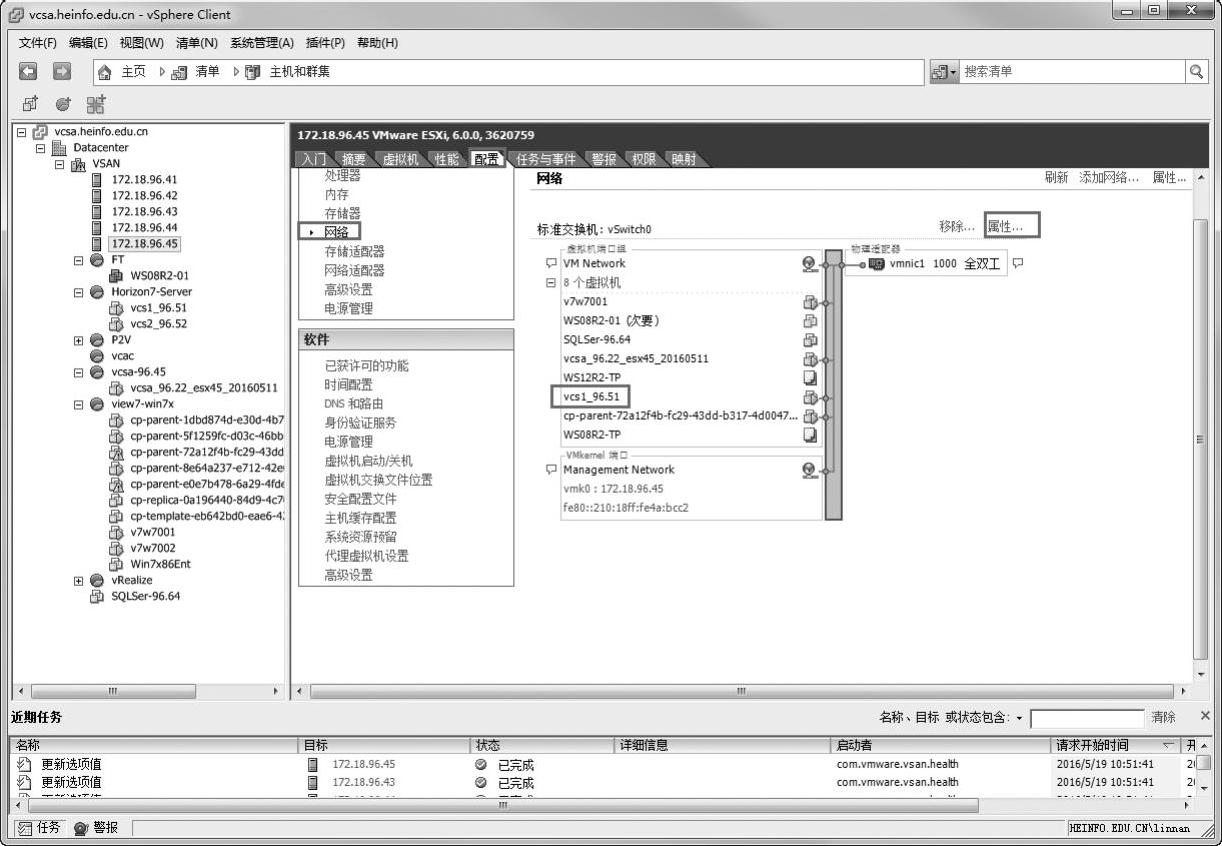Screen dimensions: 1222x846
Task: Click the Management Network info balloon icon
Action: click(551, 470)
